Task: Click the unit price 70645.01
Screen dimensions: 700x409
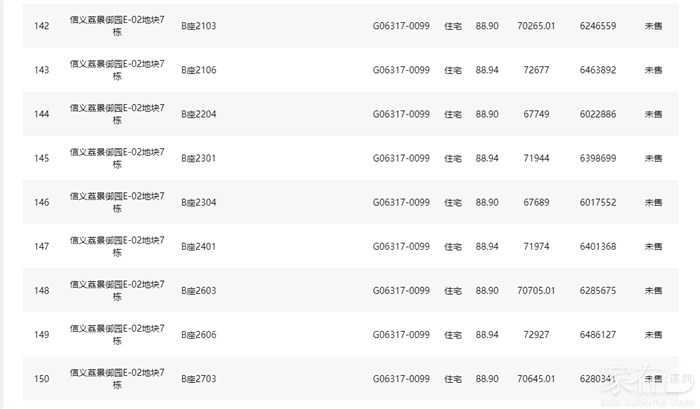Action: (535, 379)
